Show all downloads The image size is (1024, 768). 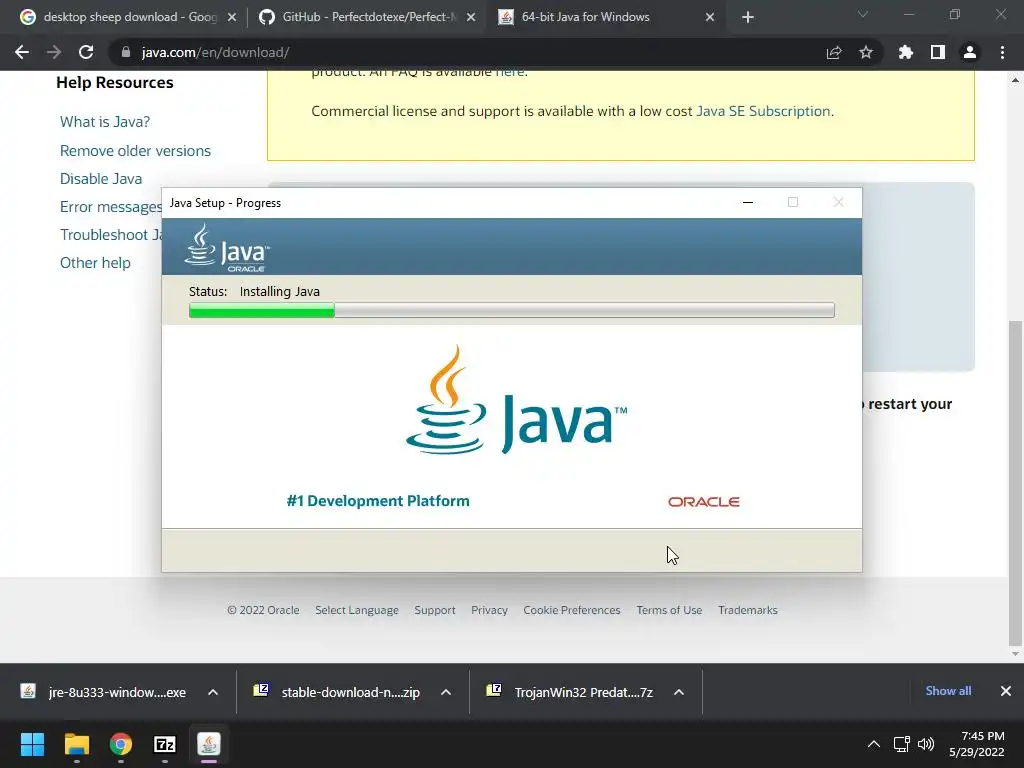(948, 691)
